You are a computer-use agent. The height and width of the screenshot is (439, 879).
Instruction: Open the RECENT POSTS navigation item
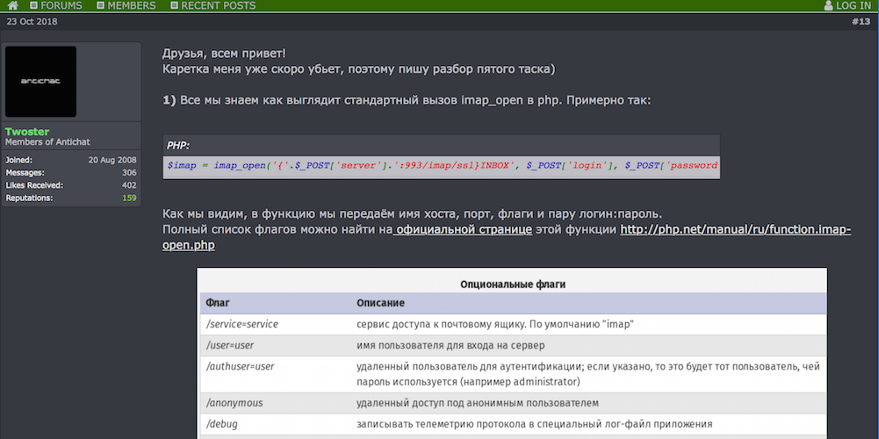(213, 6)
